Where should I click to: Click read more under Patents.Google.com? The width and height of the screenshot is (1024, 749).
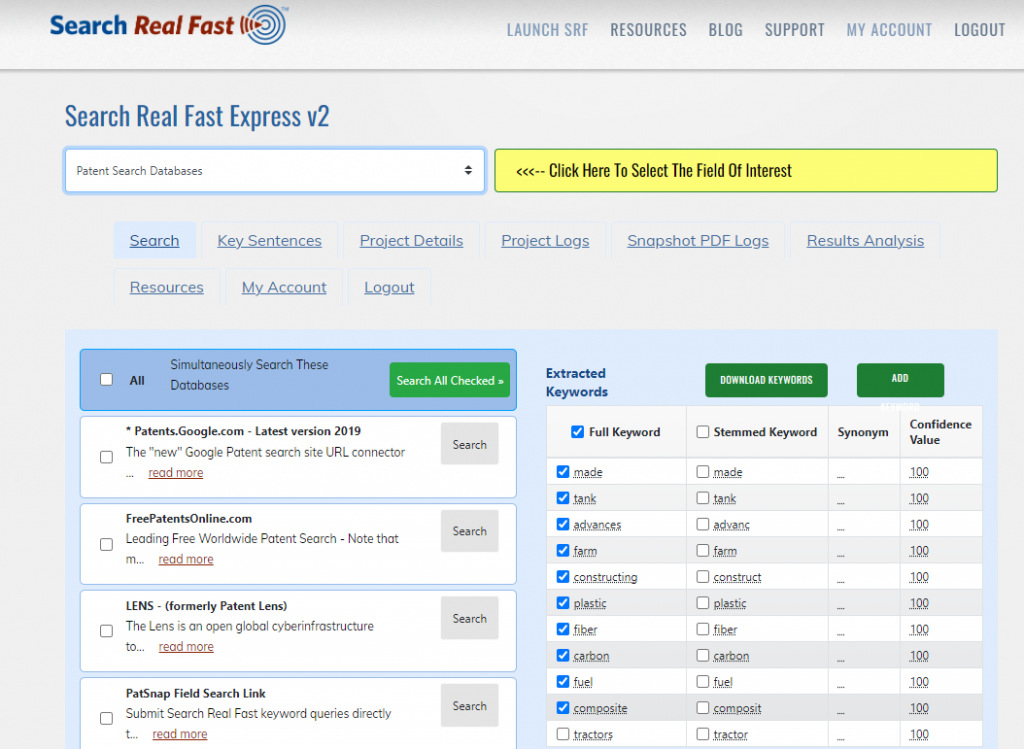coord(176,472)
